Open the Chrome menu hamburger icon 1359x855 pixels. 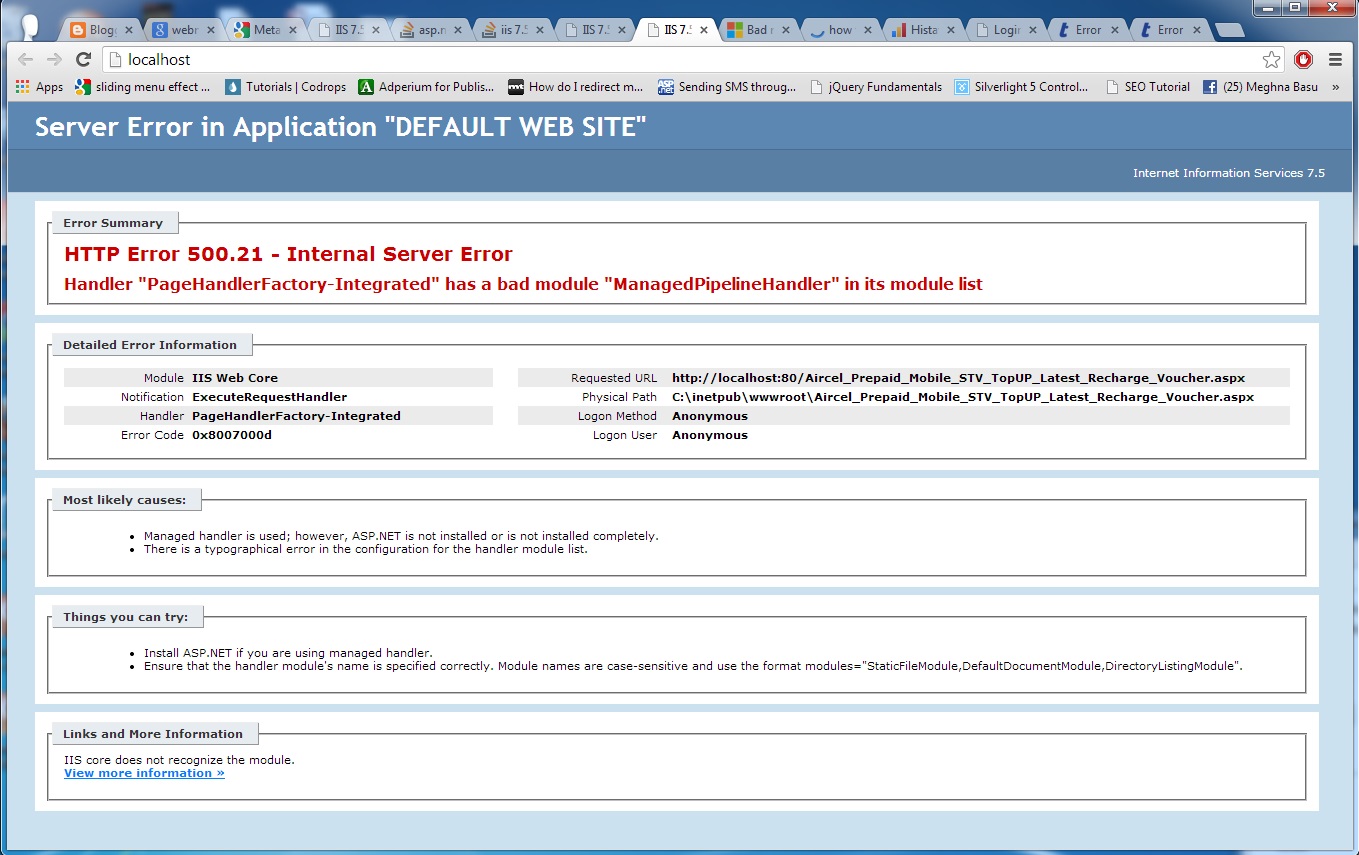pyautogui.click(x=1335, y=60)
